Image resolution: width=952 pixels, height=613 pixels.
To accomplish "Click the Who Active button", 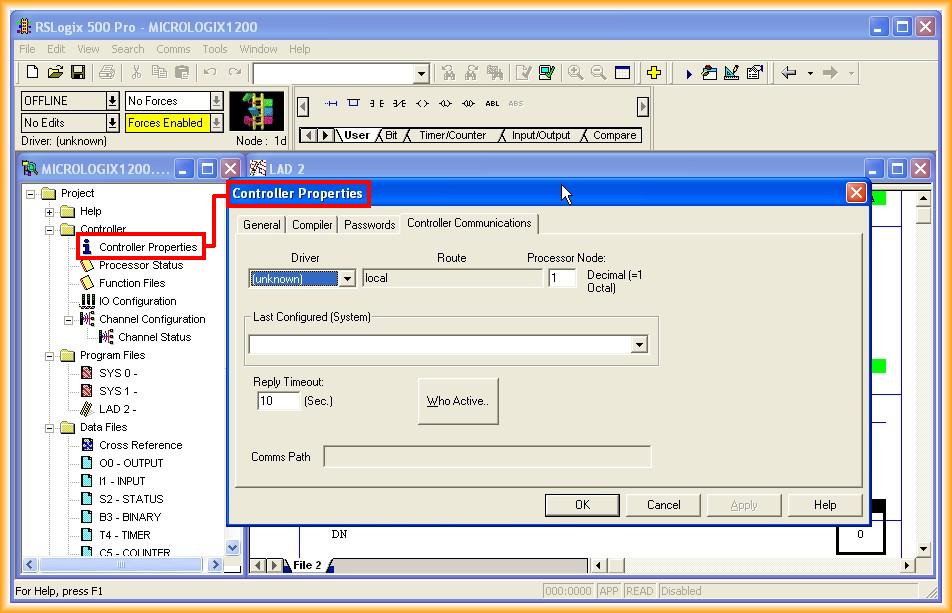I will [x=457, y=401].
